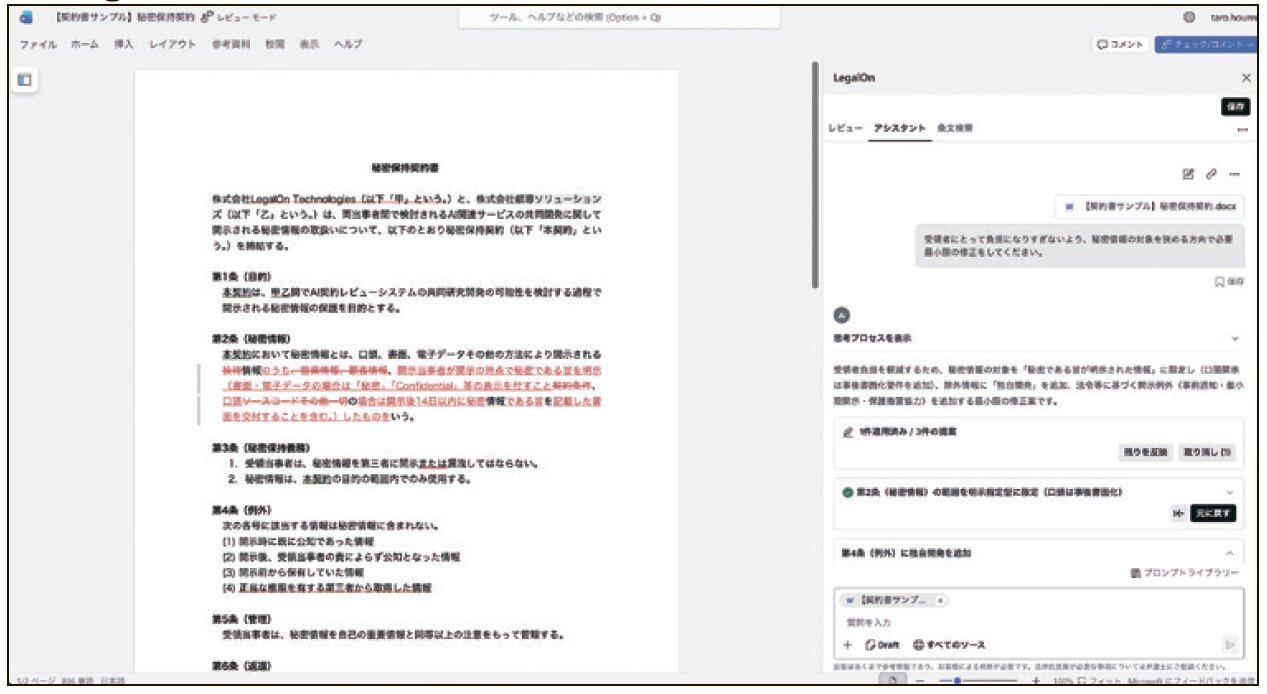Open the ヘルプ ribbon tab
This screenshot has height=694, width=1267.
(x=347, y=45)
